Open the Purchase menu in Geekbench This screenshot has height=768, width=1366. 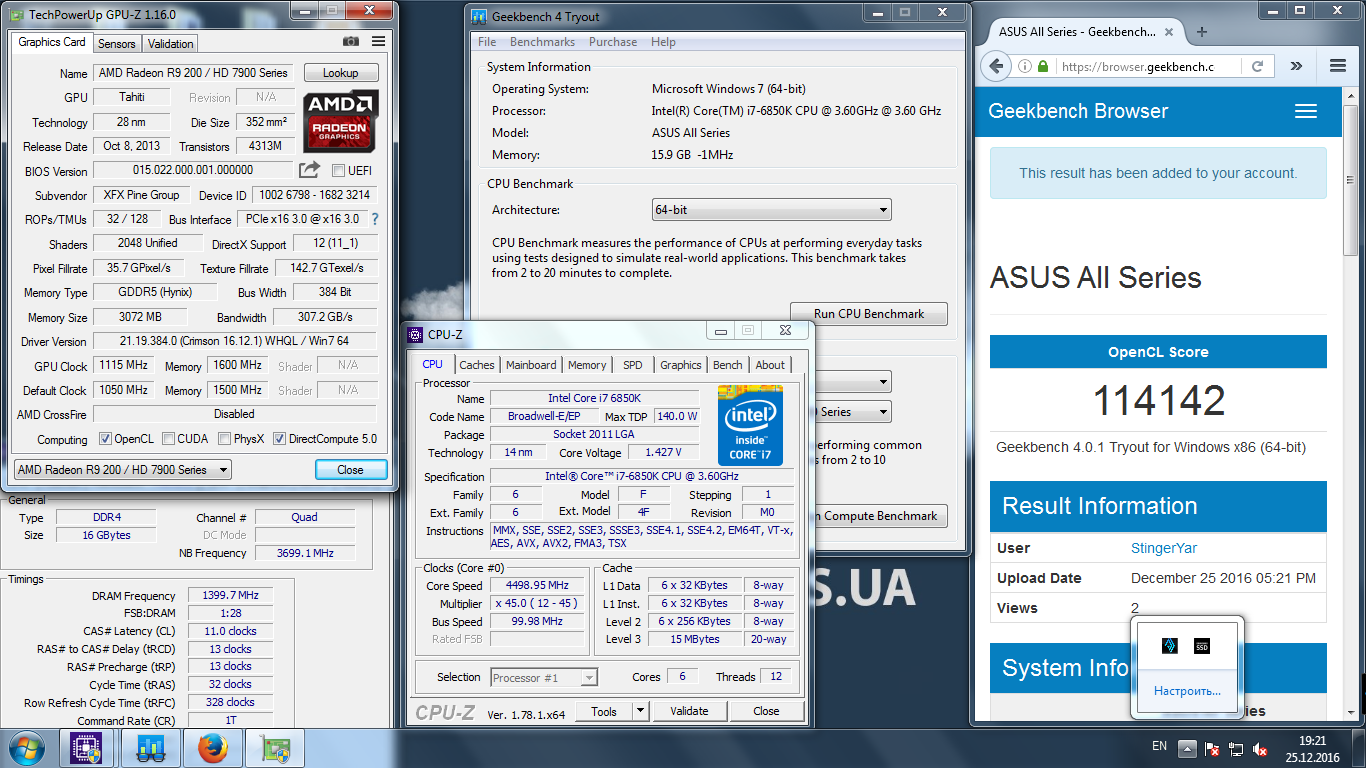tap(613, 42)
